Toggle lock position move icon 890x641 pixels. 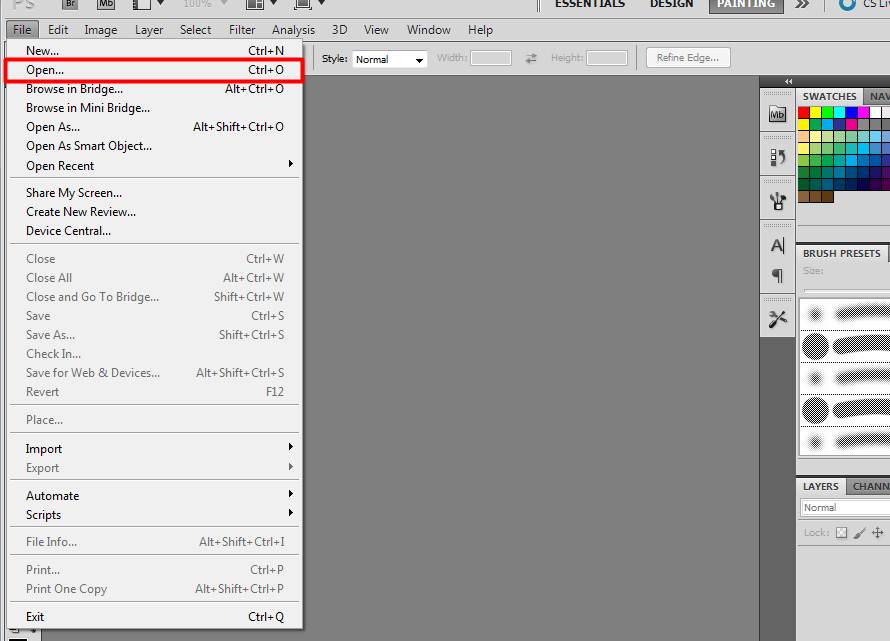[x=878, y=533]
